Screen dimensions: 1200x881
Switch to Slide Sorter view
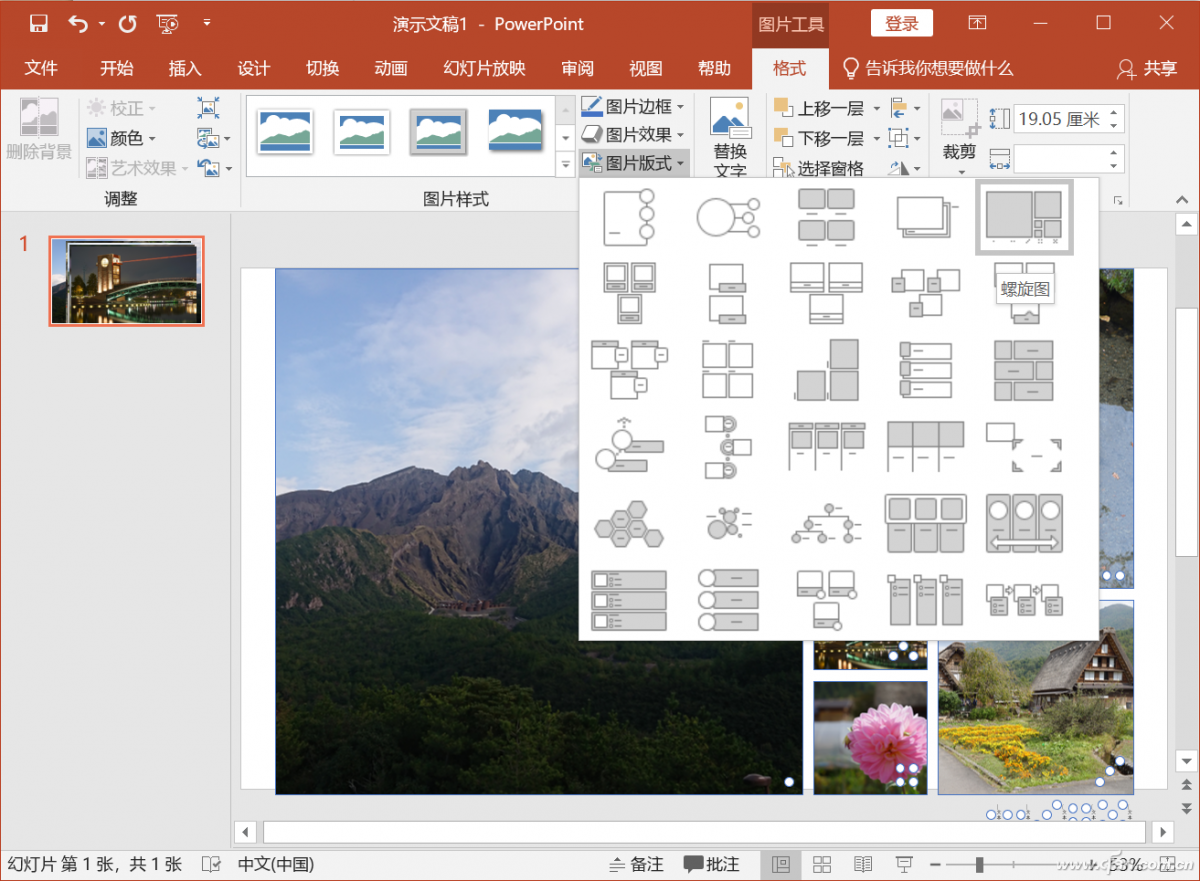coord(822,864)
